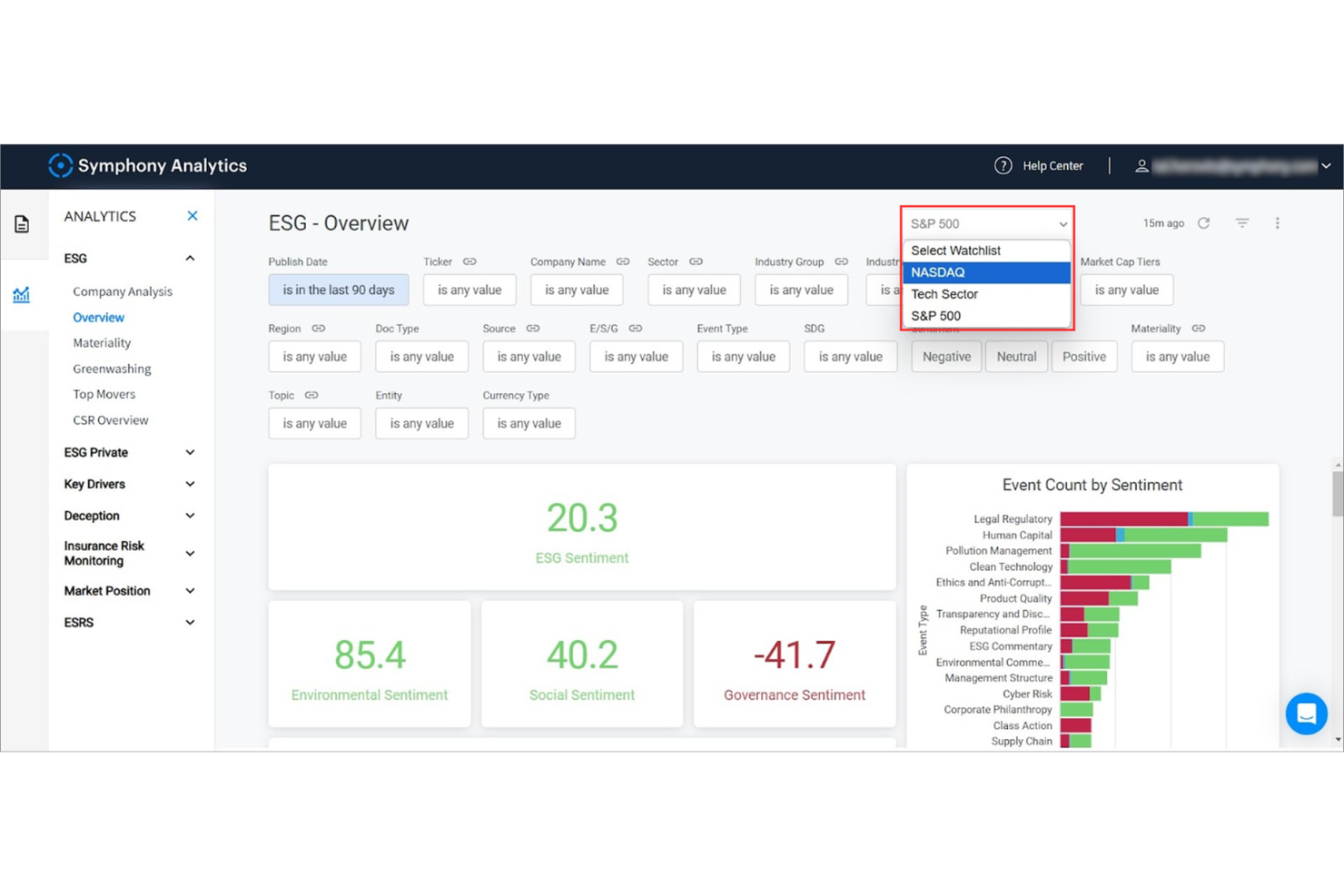Set the Doc Type filter value
This screenshot has width=1344, height=896.
coord(421,357)
